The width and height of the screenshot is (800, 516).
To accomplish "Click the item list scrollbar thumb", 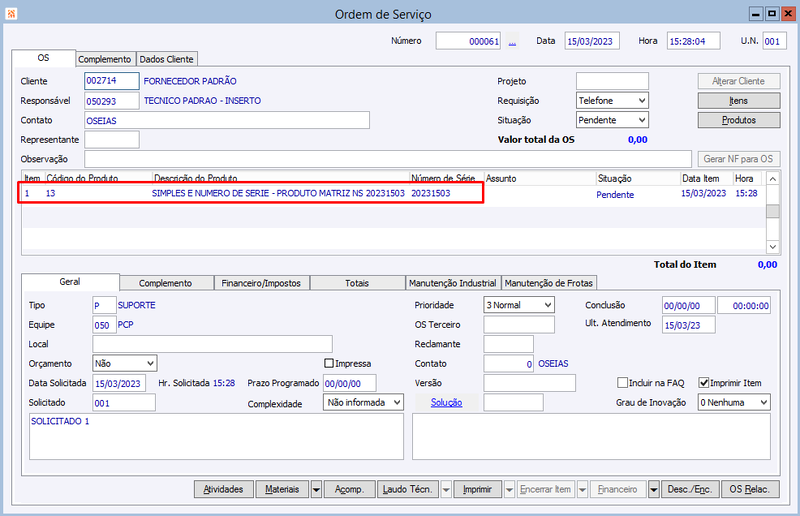I will coord(773,211).
